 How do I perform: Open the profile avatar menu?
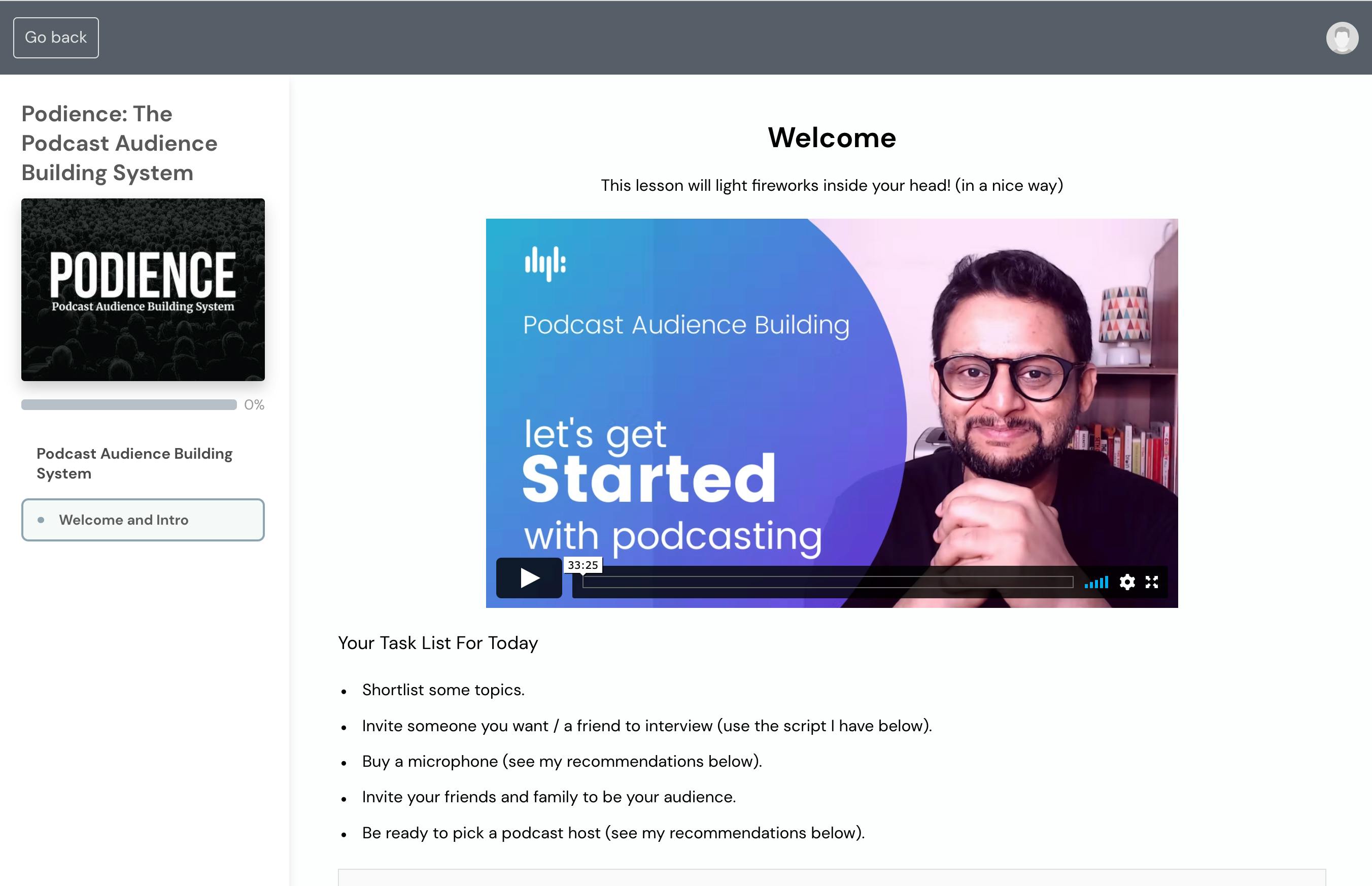[1342, 38]
